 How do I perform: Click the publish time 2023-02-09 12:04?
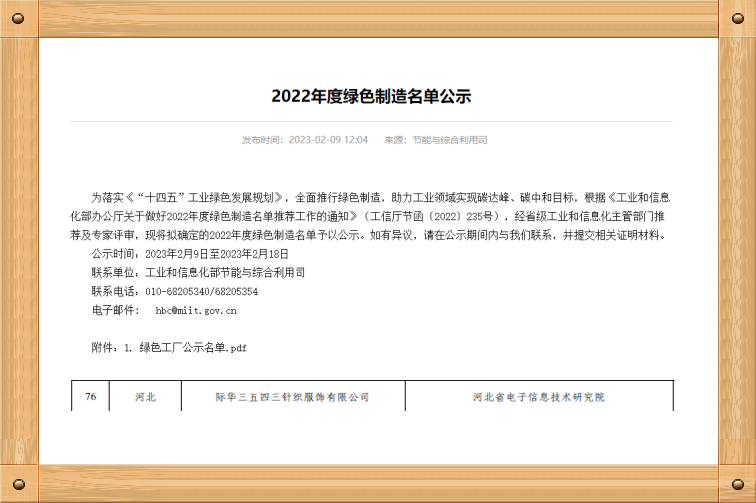tap(328, 140)
